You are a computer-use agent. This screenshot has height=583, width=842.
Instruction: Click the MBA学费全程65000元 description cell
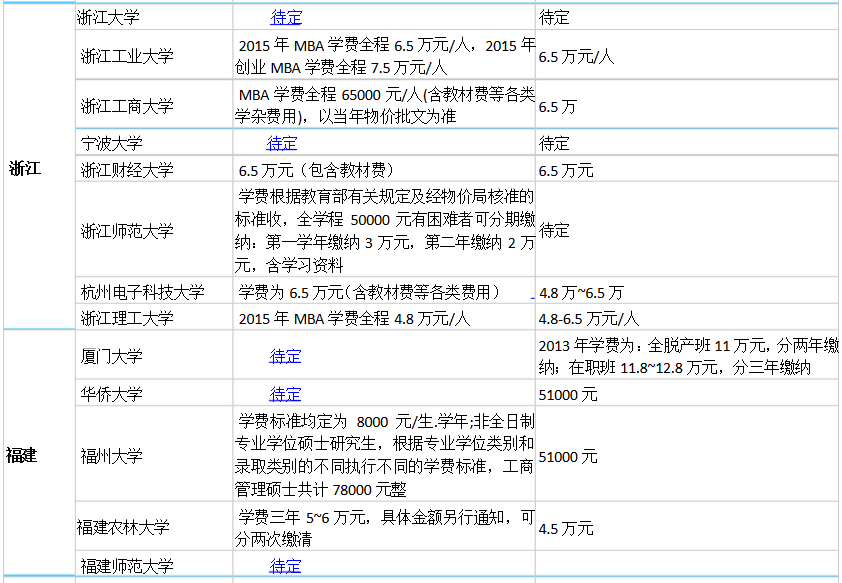pos(384,105)
